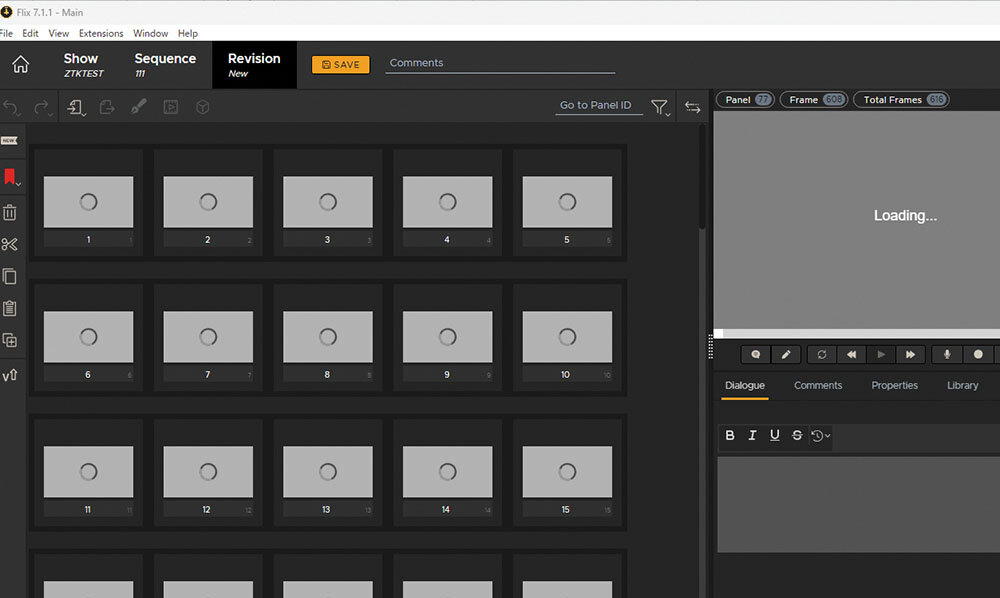
Task: Click the panel browser vertical scrollbar
Action: (702, 179)
